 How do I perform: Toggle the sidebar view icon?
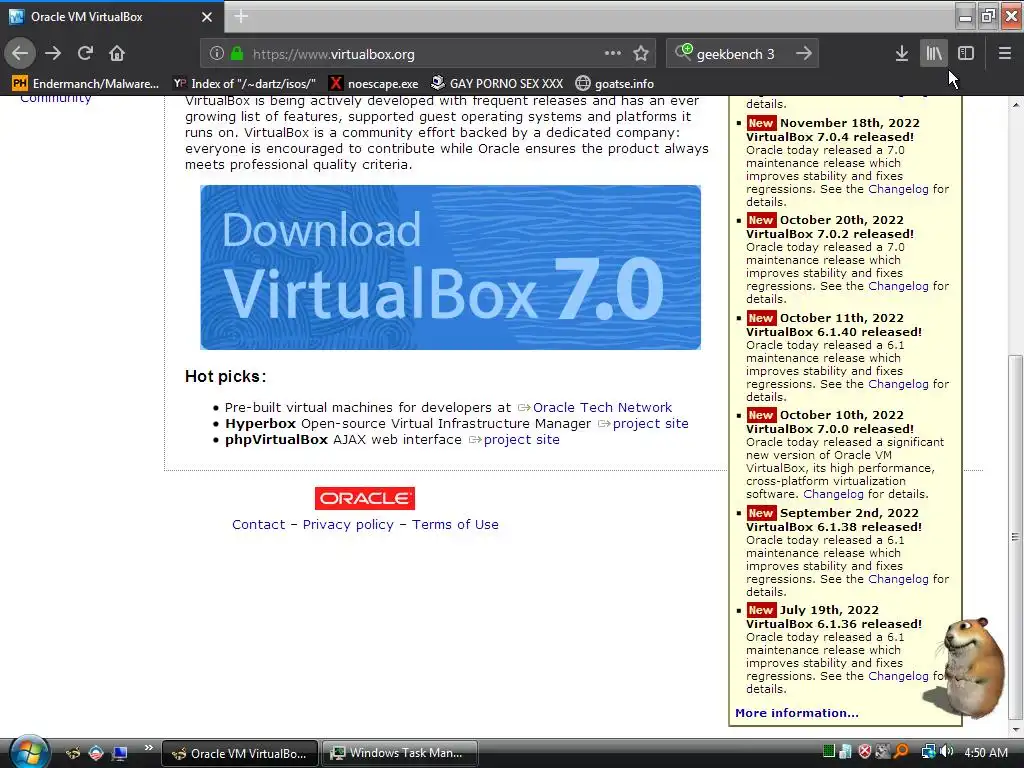tap(966, 54)
